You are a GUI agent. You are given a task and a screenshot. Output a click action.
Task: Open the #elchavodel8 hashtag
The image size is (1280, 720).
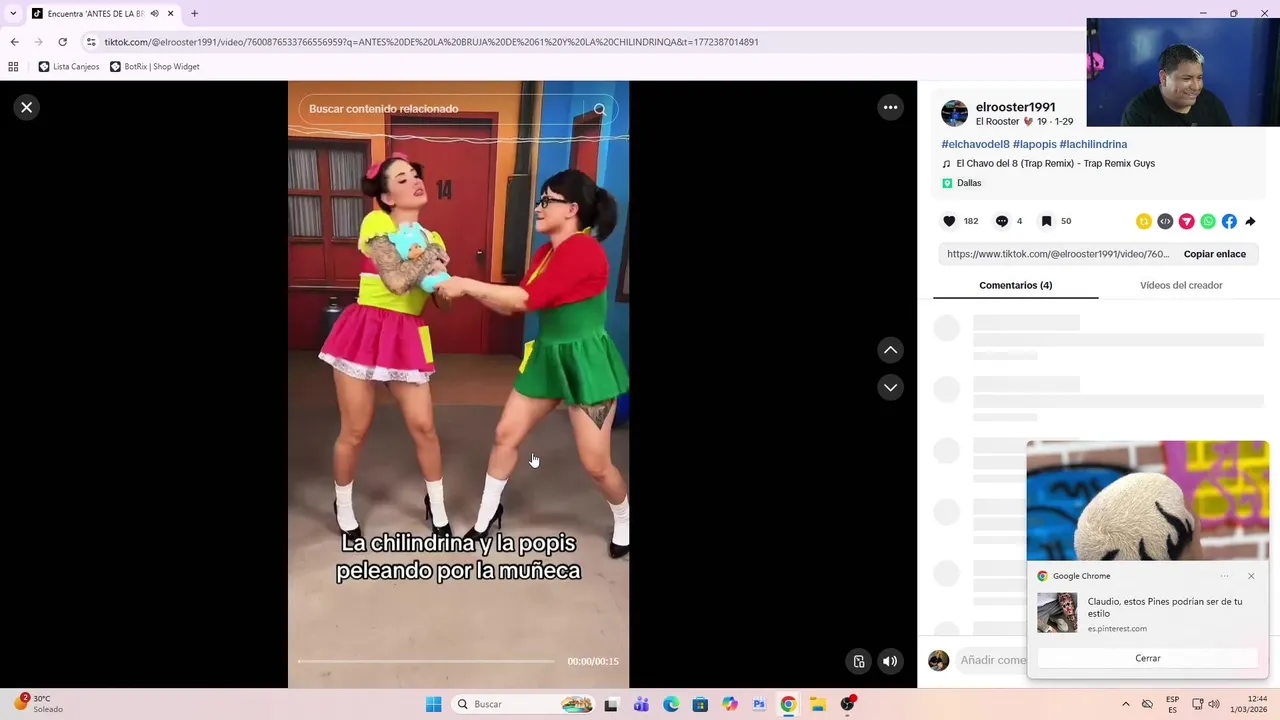[x=975, y=144]
